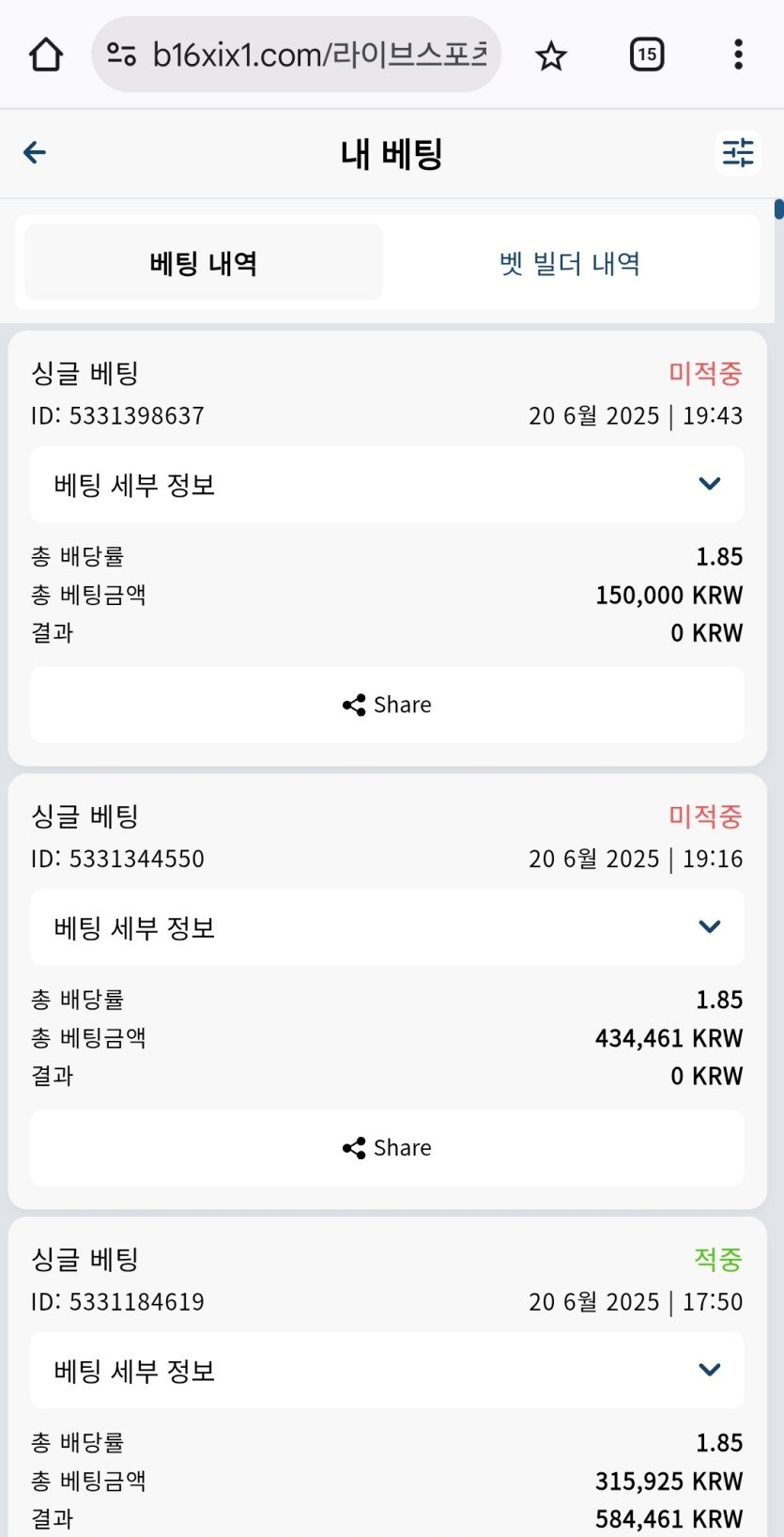Open the tab switcher showing 15 tabs

pyautogui.click(x=647, y=54)
